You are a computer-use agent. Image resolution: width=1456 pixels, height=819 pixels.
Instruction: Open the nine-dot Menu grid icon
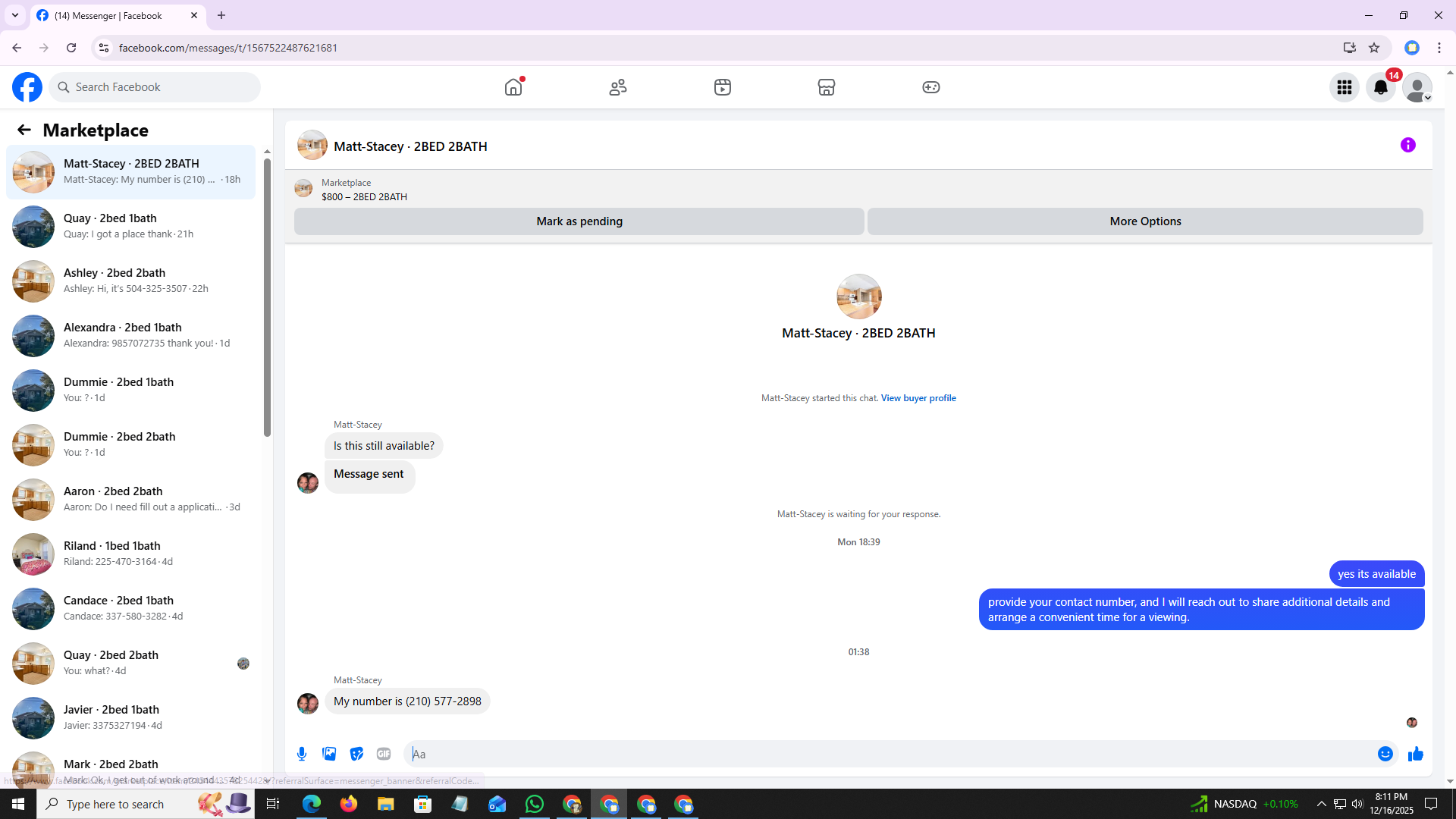(1345, 87)
